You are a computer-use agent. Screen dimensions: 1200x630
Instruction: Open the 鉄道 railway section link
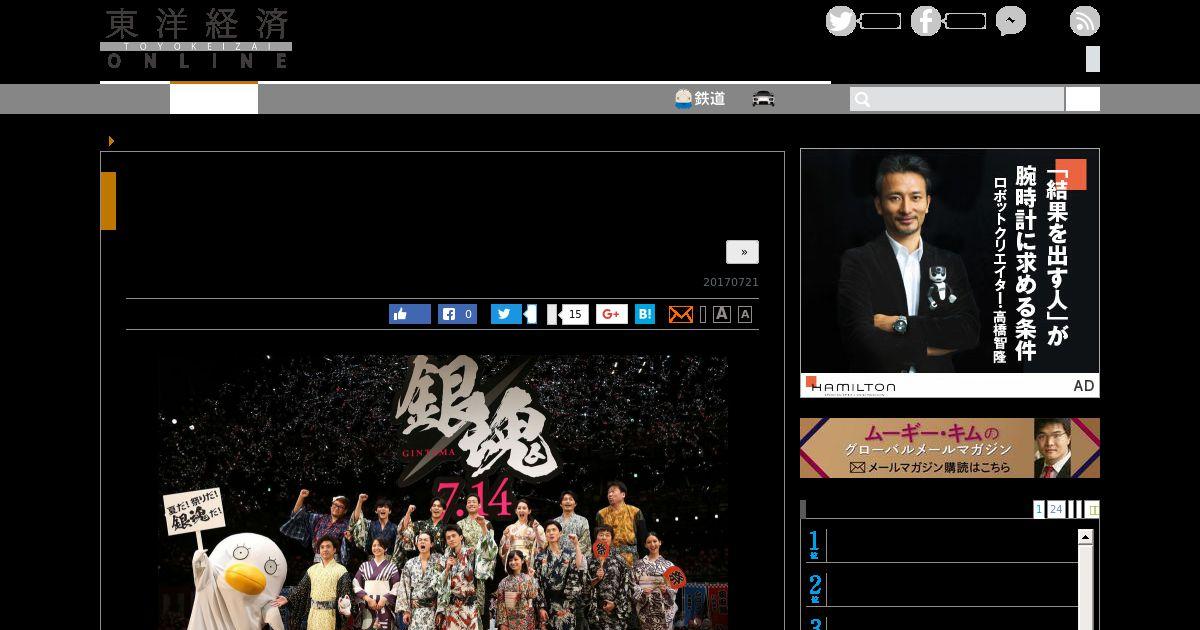[700, 99]
